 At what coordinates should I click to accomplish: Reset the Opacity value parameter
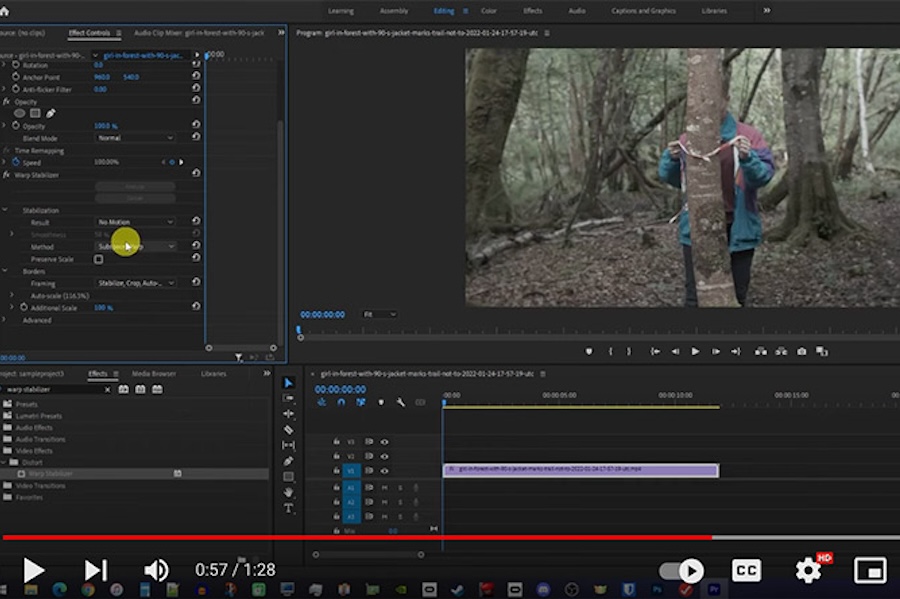point(196,124)
